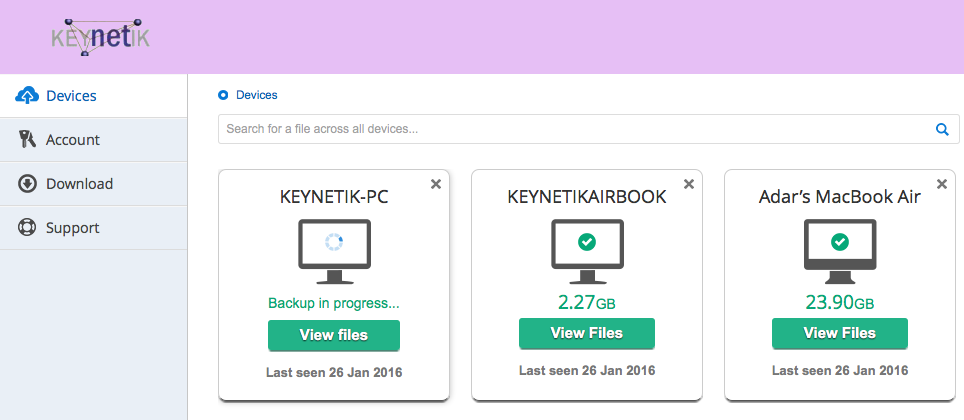The image size is (964, 420).
Task: Click the "Backup in progress..." status
Action: tap(334, 303)
